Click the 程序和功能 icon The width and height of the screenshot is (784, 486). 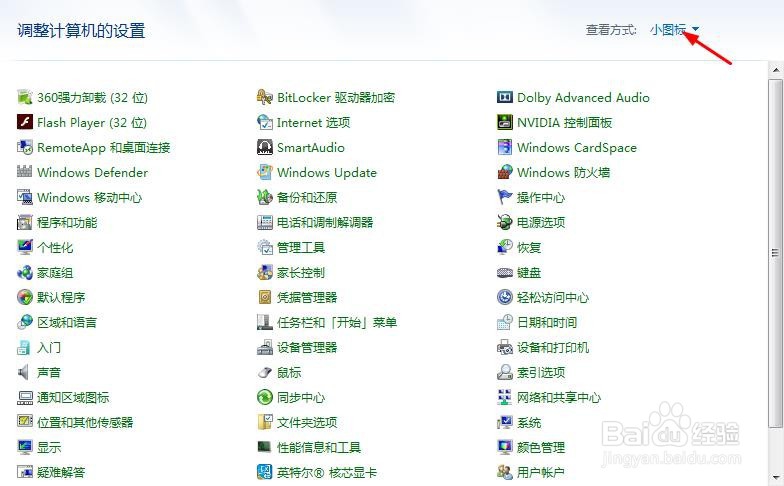coord(24,222)
